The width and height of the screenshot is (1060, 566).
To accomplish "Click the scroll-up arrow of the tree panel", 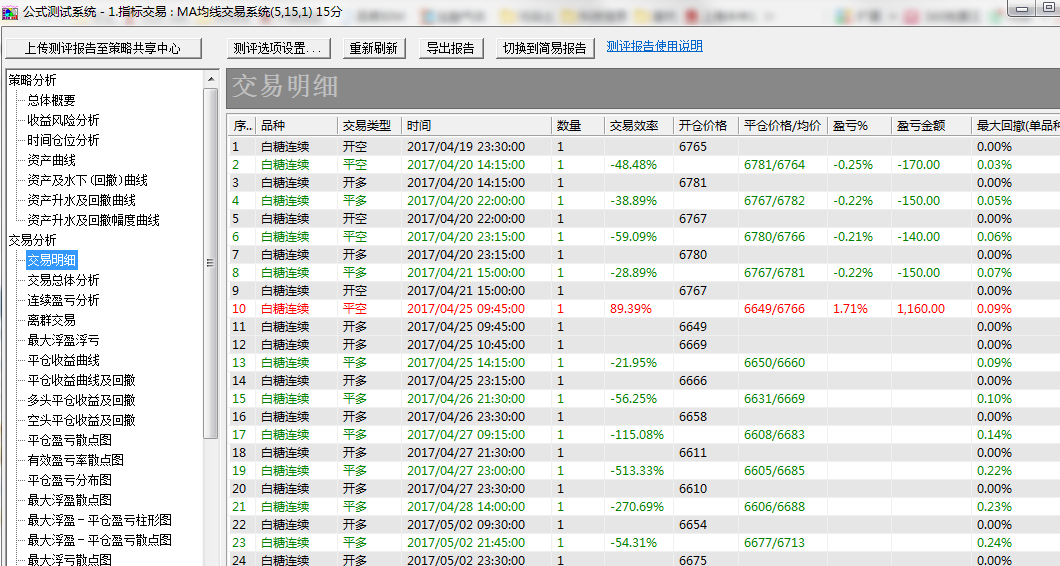I will [x=210, y=79].
